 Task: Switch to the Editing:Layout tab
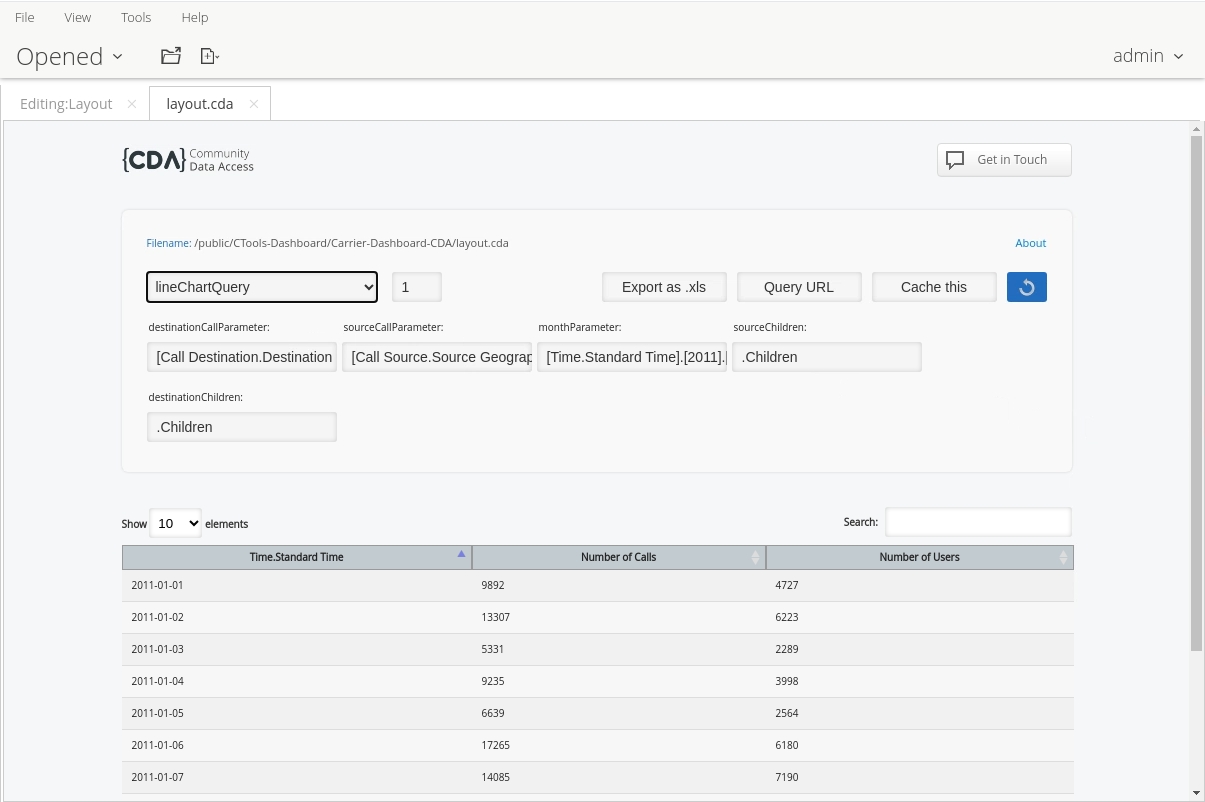pos(66,104)
